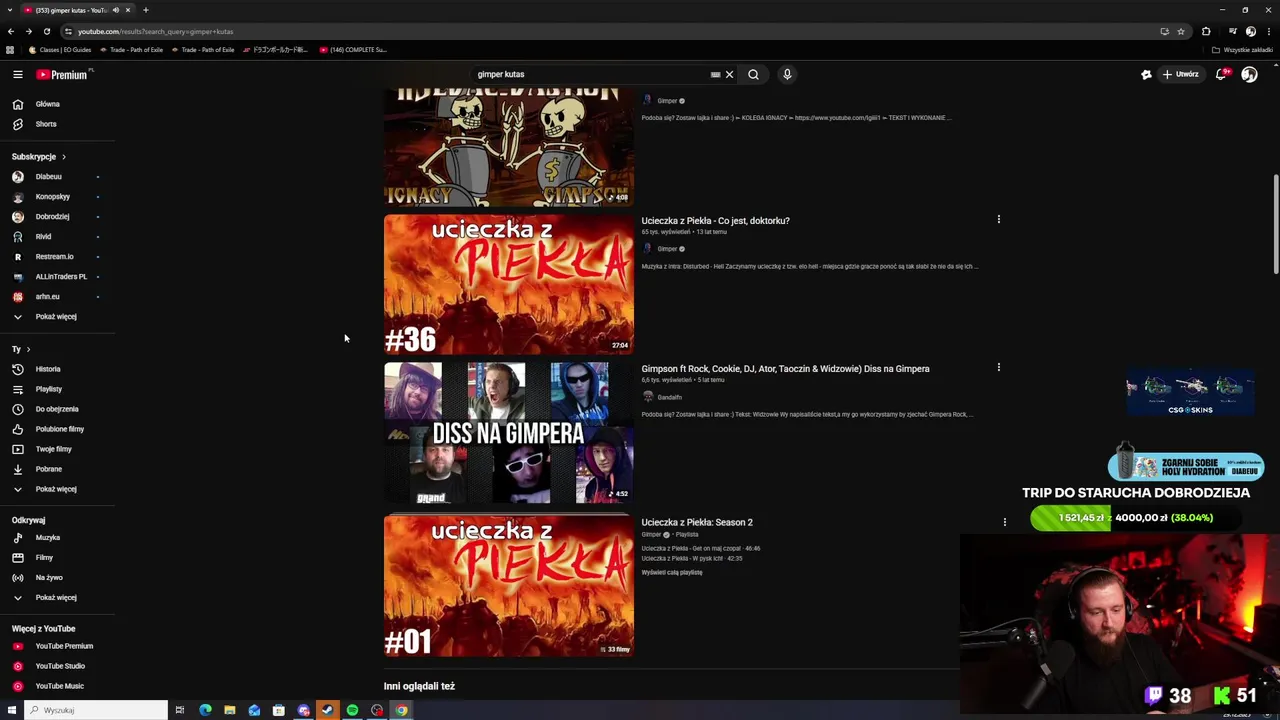Open YouTube account avatar menu
The height and width of the screenshot is (720, 1280).
(x=1249, y=74)
